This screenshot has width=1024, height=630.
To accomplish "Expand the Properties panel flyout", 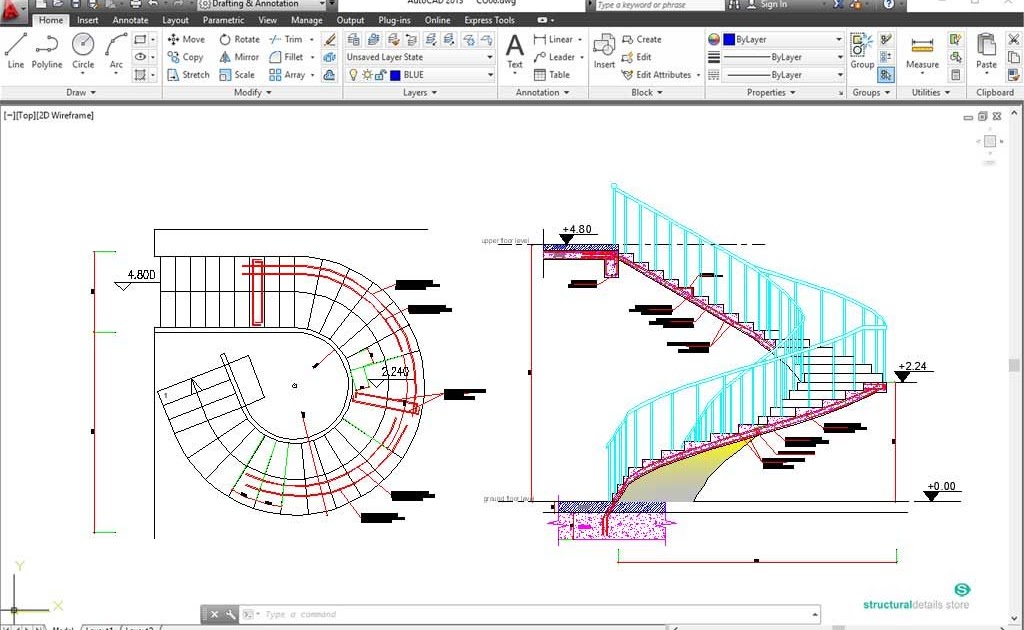I will click(x=771, y=92).
